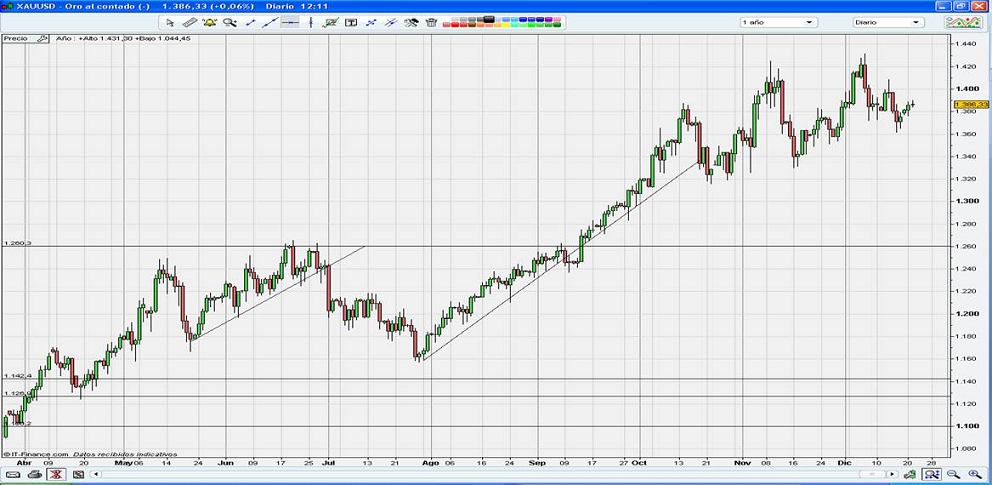This screenshot has width=992, height=485.
Task: Click the zoom out magnifier icon
Action: tap(953, 474)
